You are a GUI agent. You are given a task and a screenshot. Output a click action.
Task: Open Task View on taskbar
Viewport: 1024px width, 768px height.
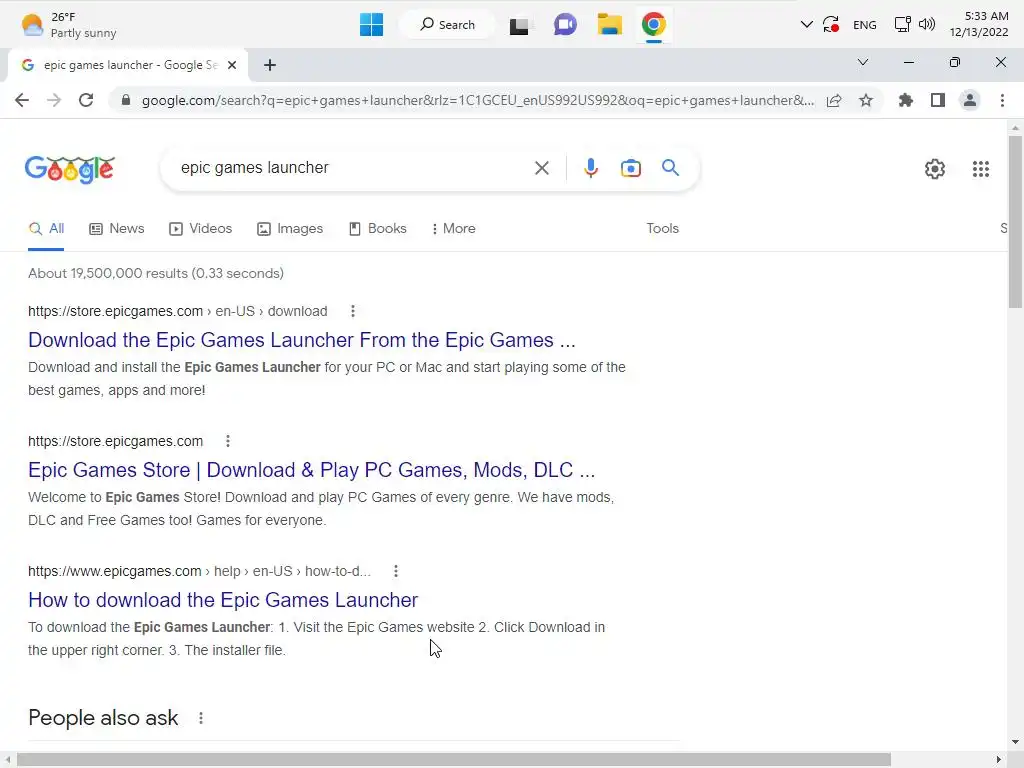pos(520,25)
